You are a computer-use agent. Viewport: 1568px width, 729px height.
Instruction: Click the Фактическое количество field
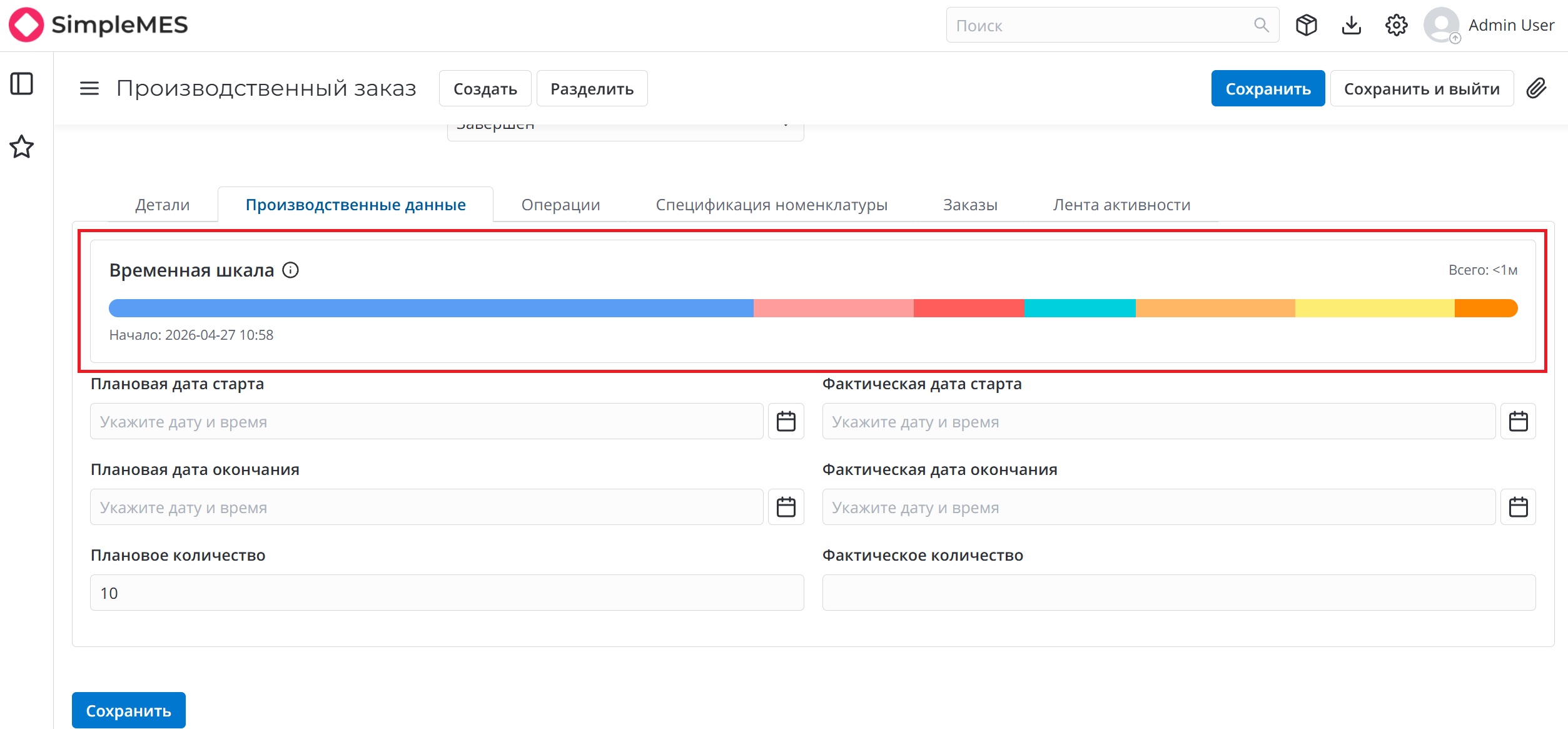tap(1178, 593)
